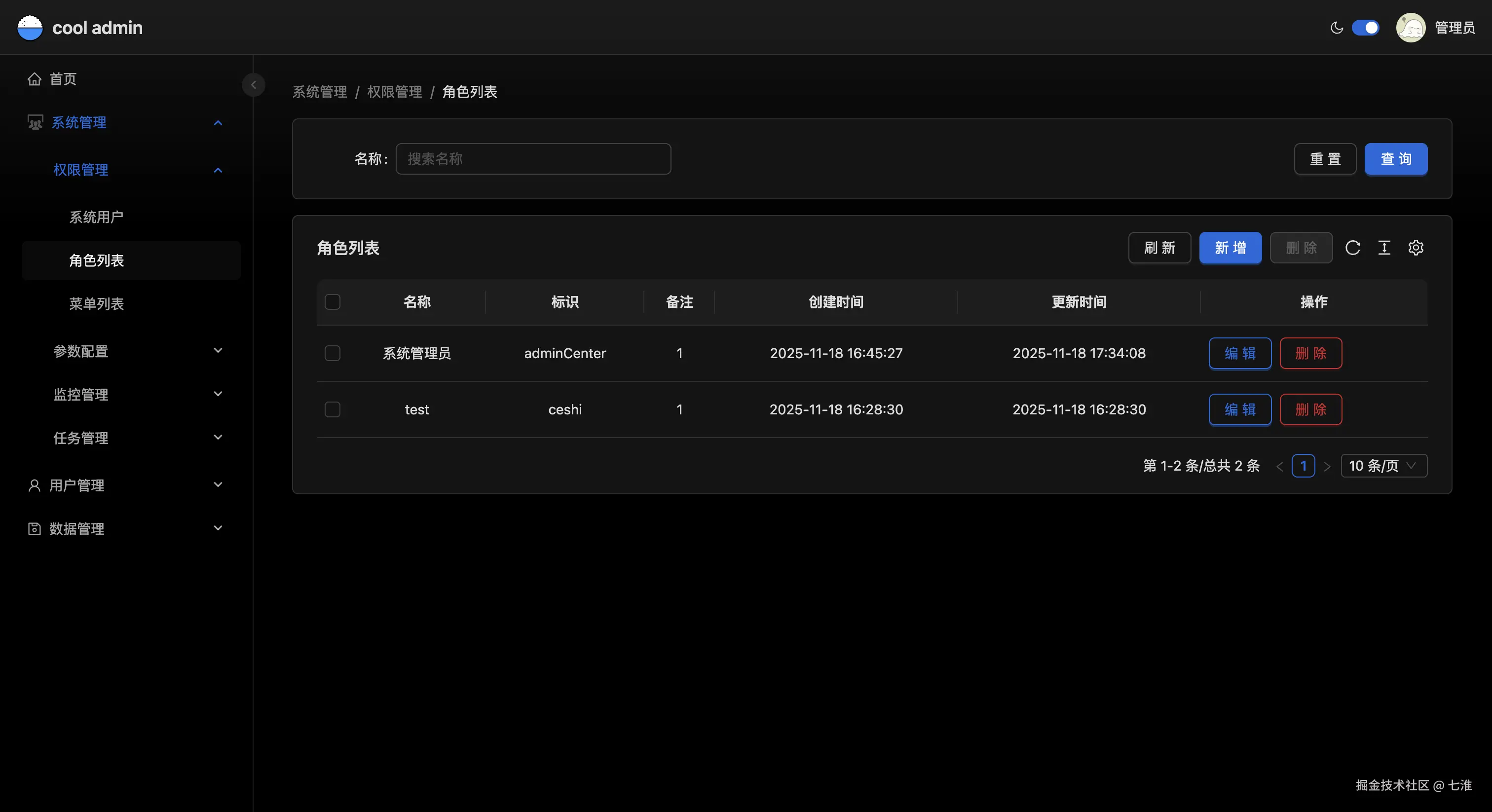
Task: Select the test row checkbox
Action: pyautogui.click(x=333, y=409)
